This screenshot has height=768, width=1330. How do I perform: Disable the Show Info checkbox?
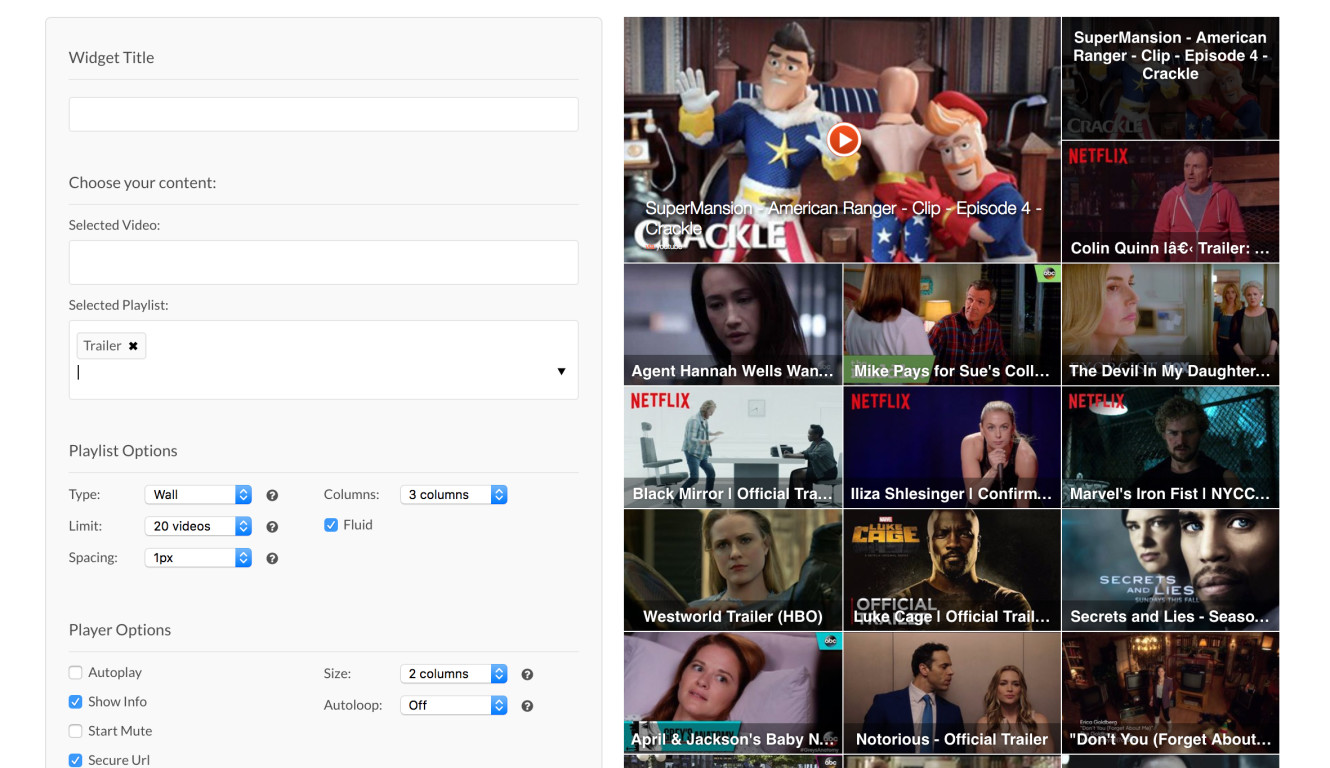(x=76, y=702)
